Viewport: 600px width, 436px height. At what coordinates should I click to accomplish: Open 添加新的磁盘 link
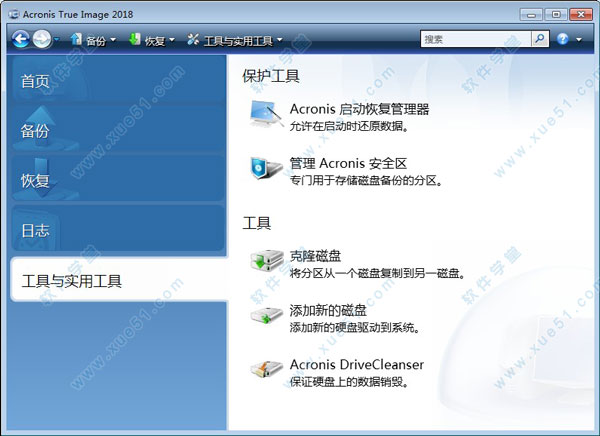coord(328,310)
